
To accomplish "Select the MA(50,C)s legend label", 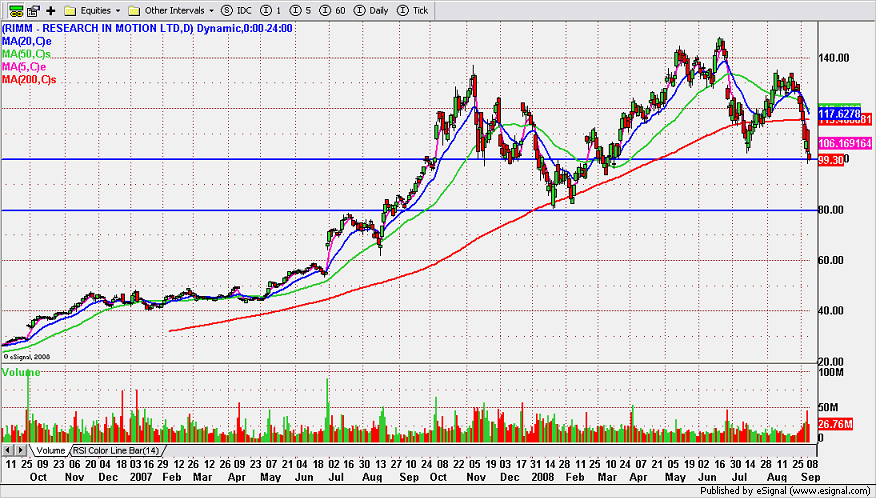I will [25, 54].
